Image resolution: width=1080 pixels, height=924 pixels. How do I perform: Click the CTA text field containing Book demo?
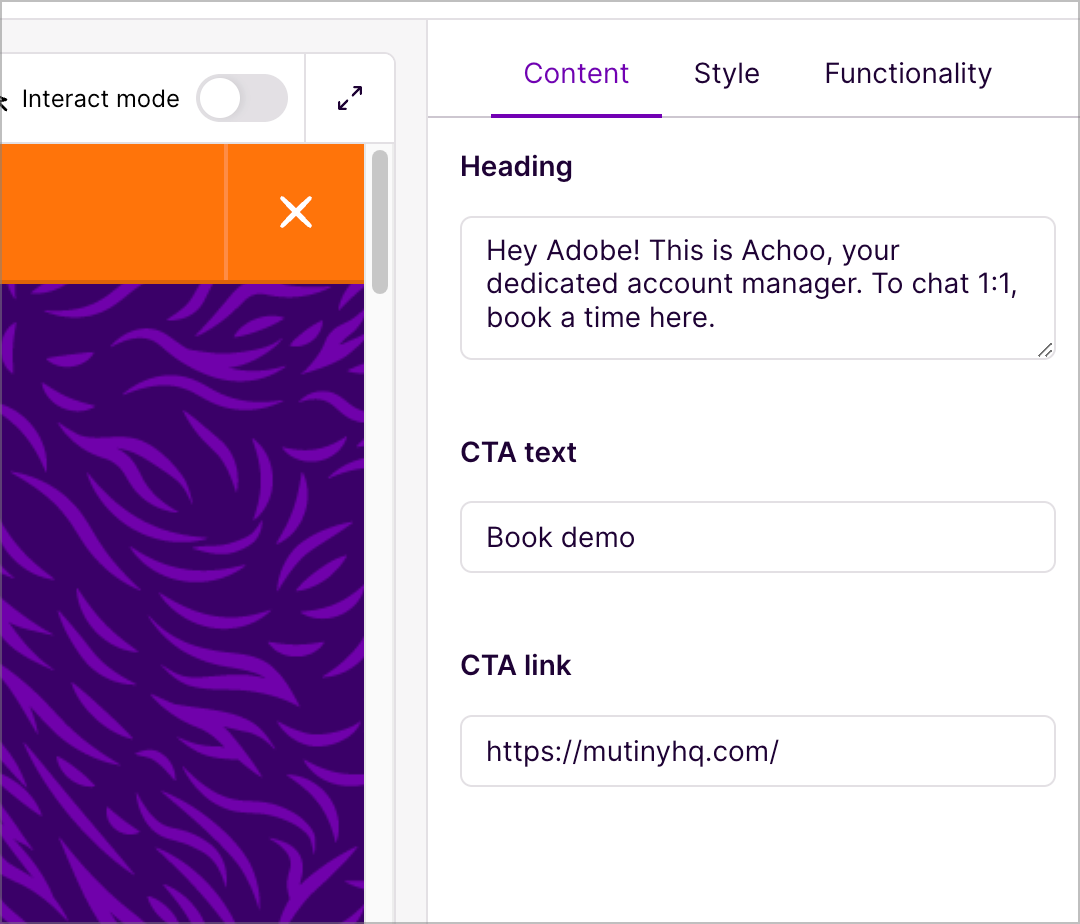(758, 537)
